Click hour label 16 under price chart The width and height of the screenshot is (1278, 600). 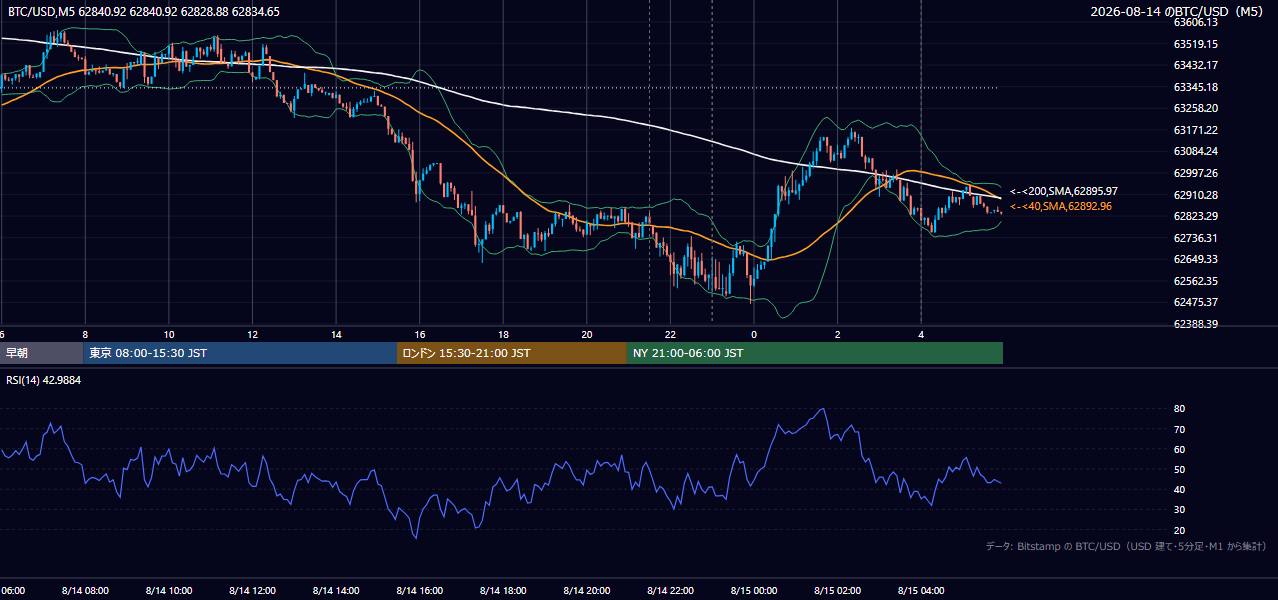(x=420, y=335)
